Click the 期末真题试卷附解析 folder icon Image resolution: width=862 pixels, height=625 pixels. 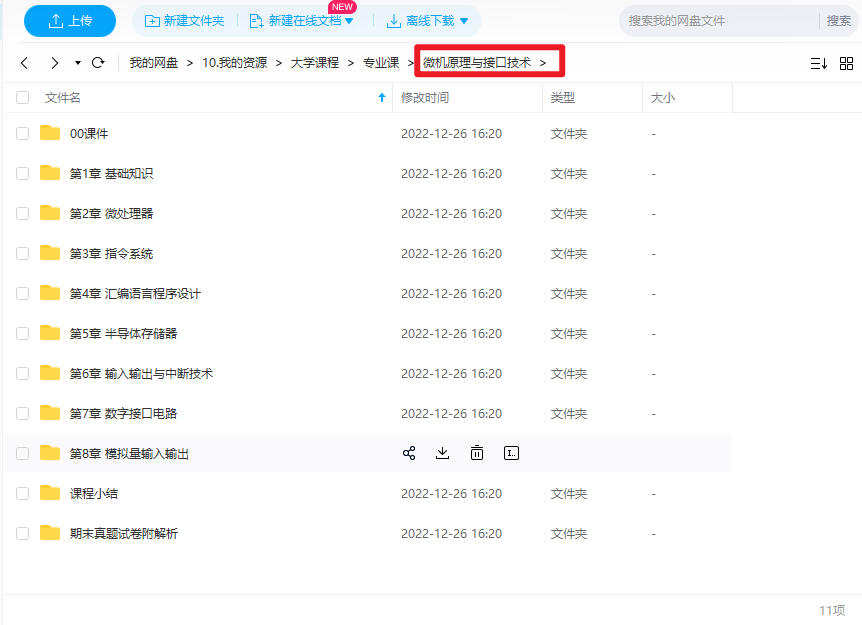point(50,533)
